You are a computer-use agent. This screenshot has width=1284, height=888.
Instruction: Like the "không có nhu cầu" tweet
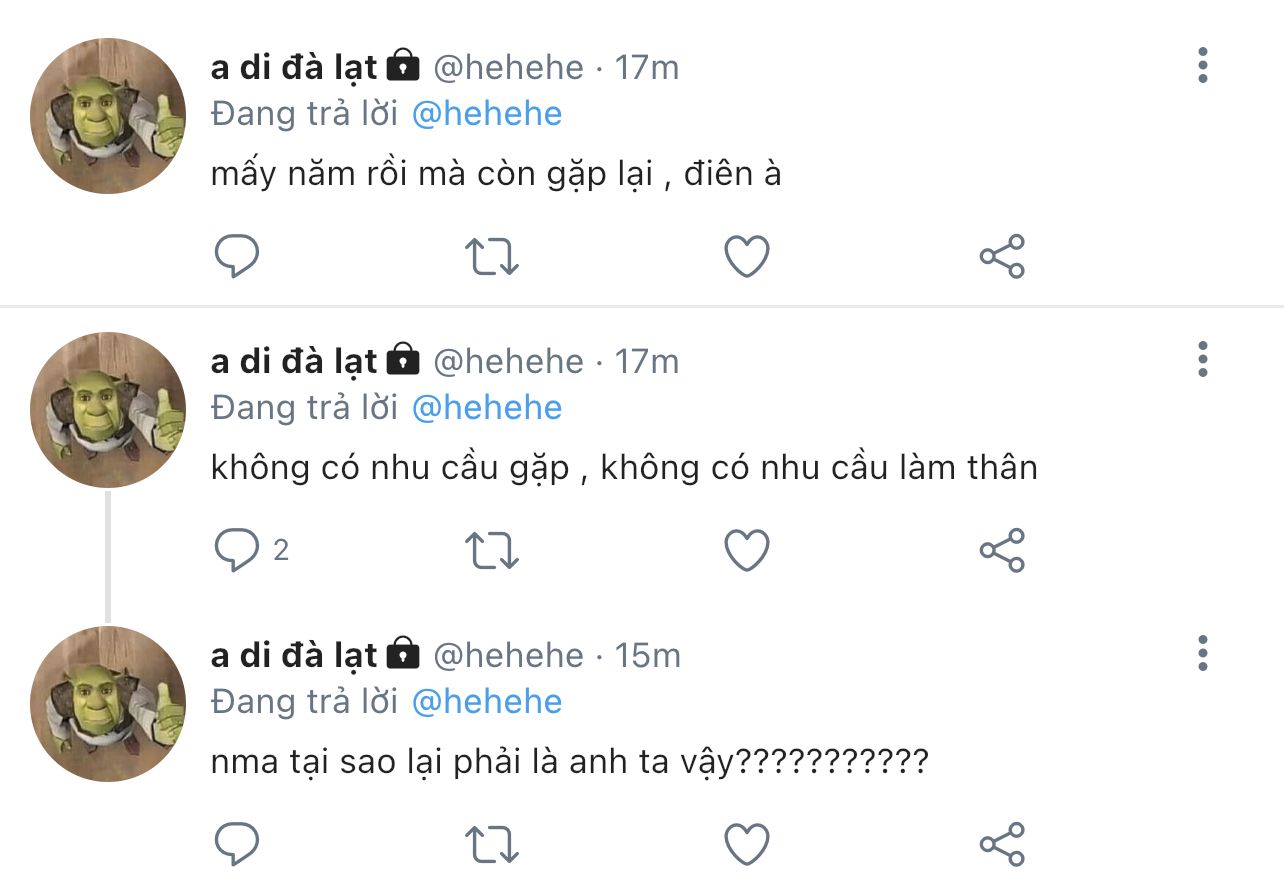(746, 550)
